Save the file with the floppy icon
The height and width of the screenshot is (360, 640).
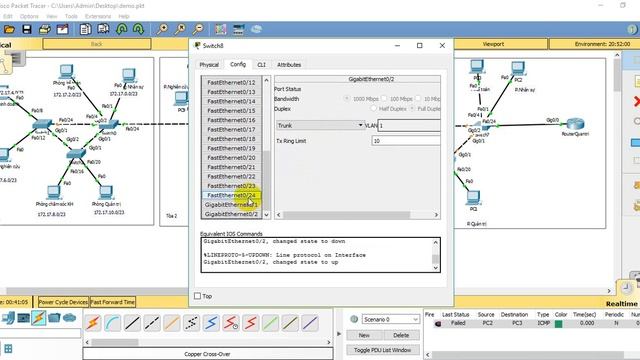point(27,29)
